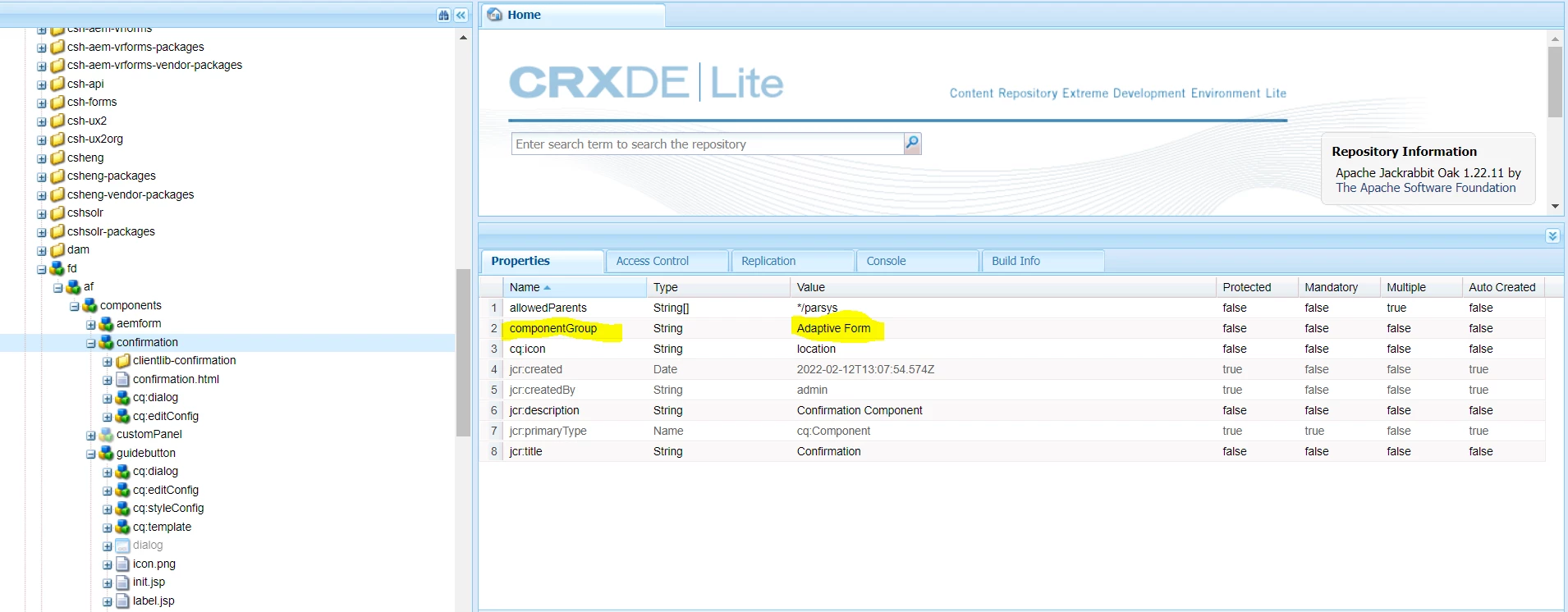Click the 'Adaptive Form' value cell
1568x612 pixels.
click(1002, 328)
